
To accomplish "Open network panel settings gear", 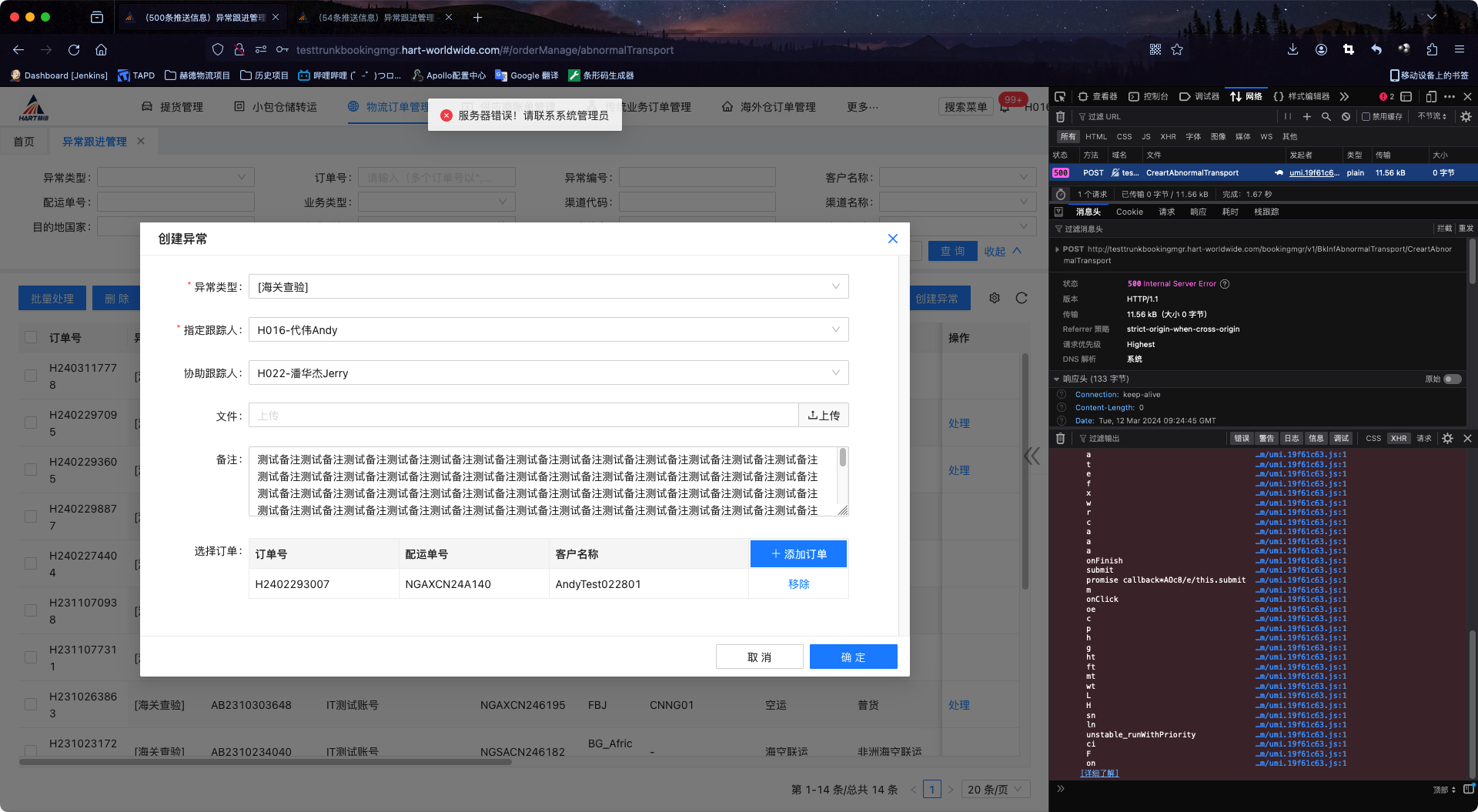I will point(1466,116).
